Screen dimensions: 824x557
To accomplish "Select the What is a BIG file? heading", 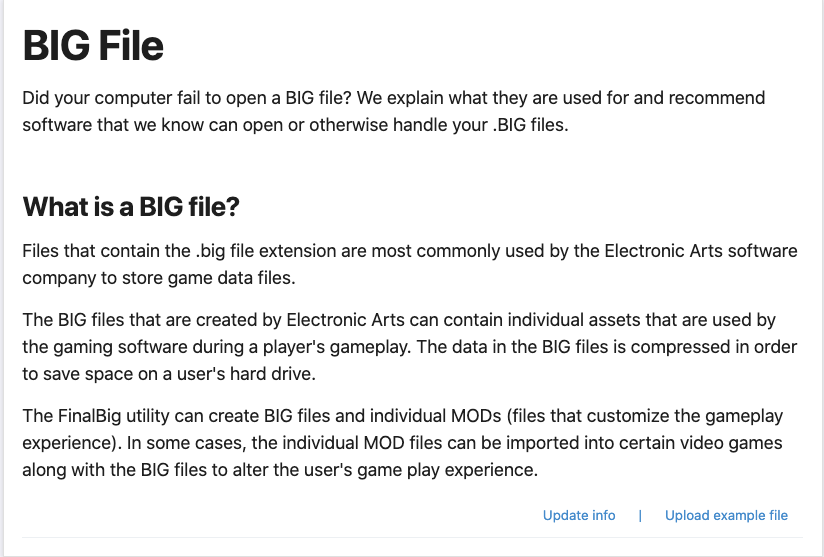I will pyautogui.click(x=131, y=207).
